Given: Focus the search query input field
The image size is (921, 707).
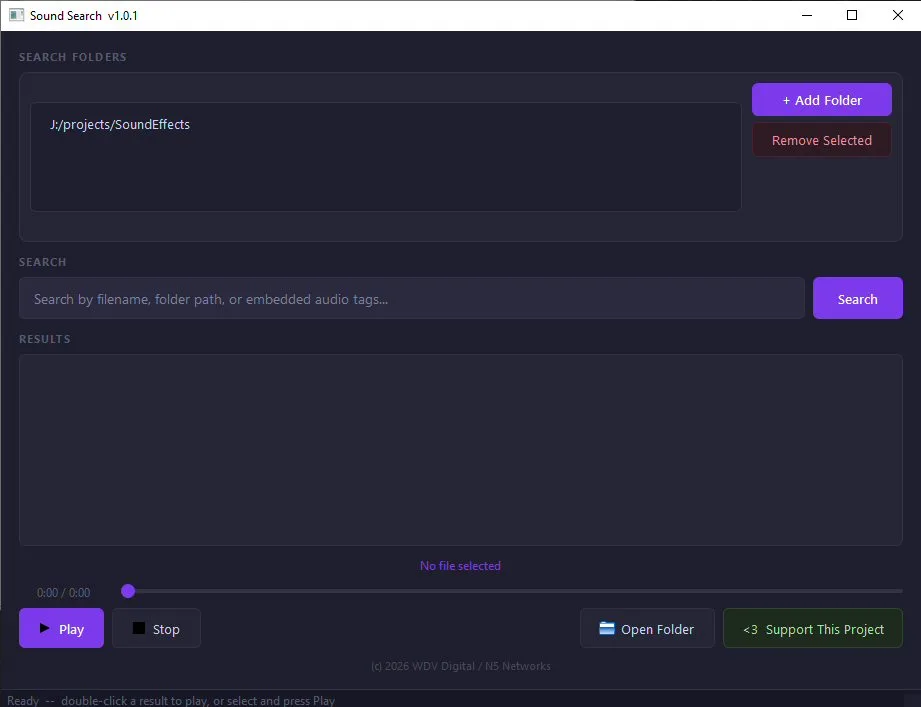Looking at the screenshot, I should point(412,298).
